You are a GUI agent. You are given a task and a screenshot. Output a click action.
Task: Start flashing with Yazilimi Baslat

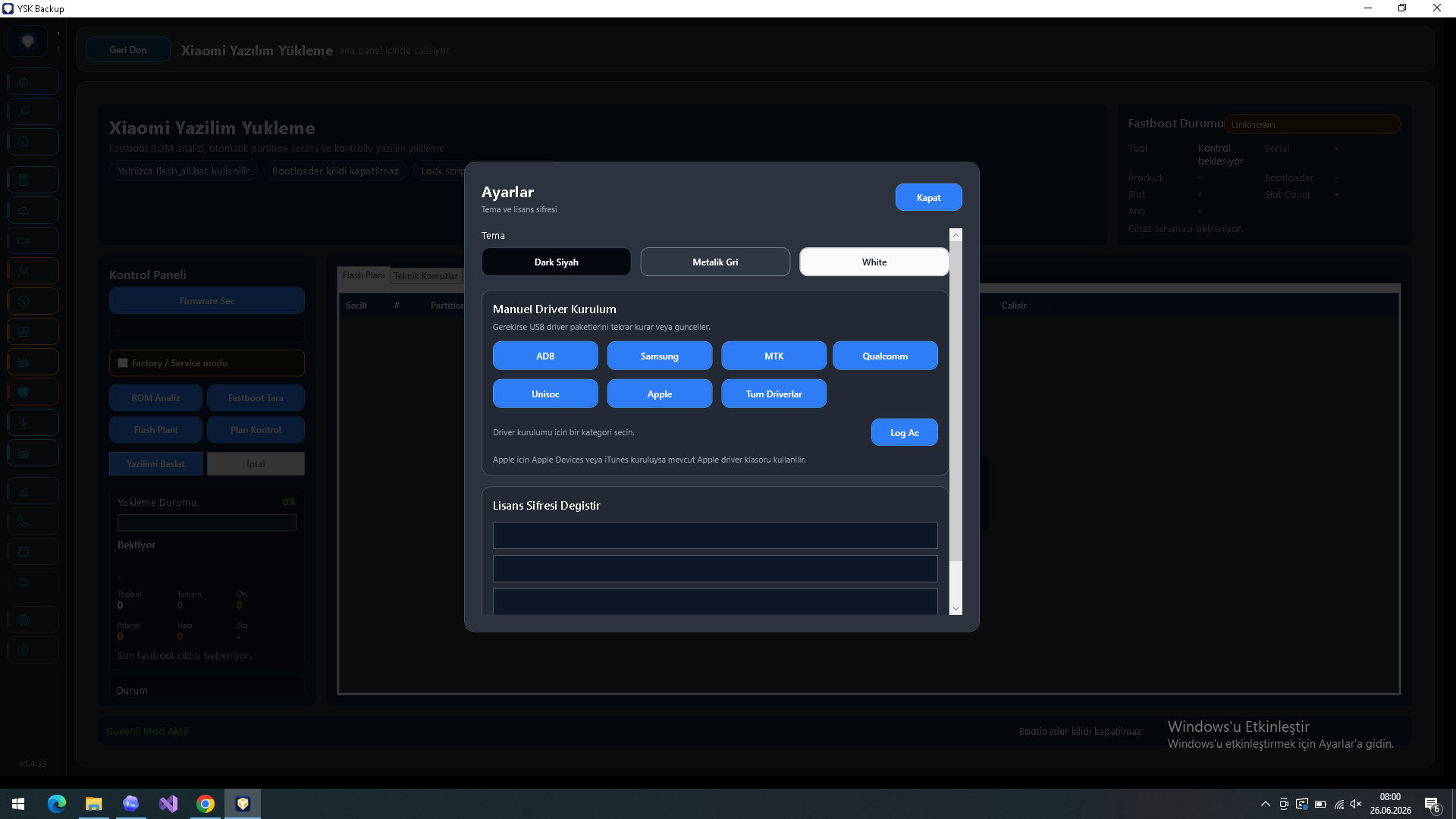(x=156, y=464)
